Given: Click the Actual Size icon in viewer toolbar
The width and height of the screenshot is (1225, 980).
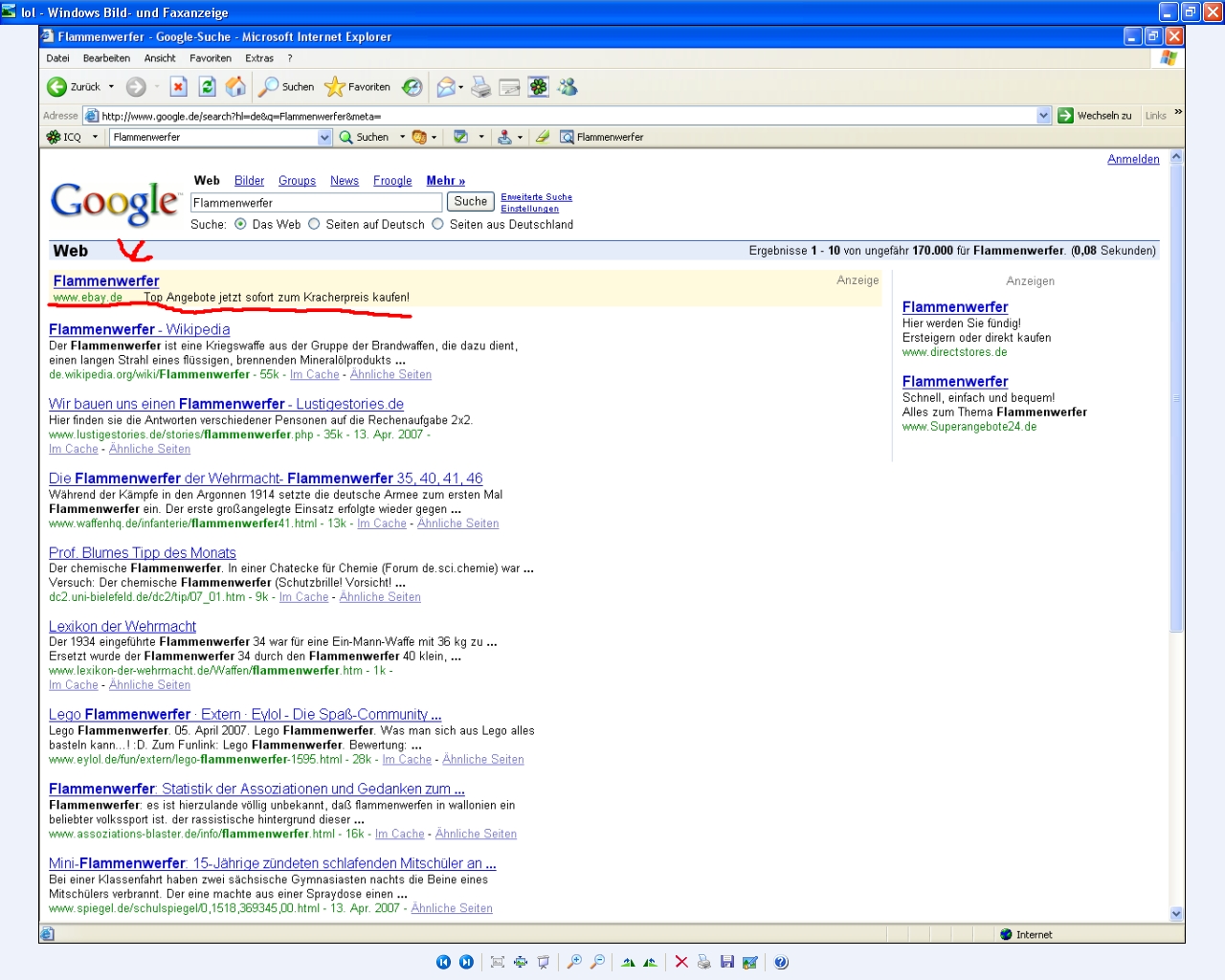Looking at the screenshot, I should pos(521,962).
